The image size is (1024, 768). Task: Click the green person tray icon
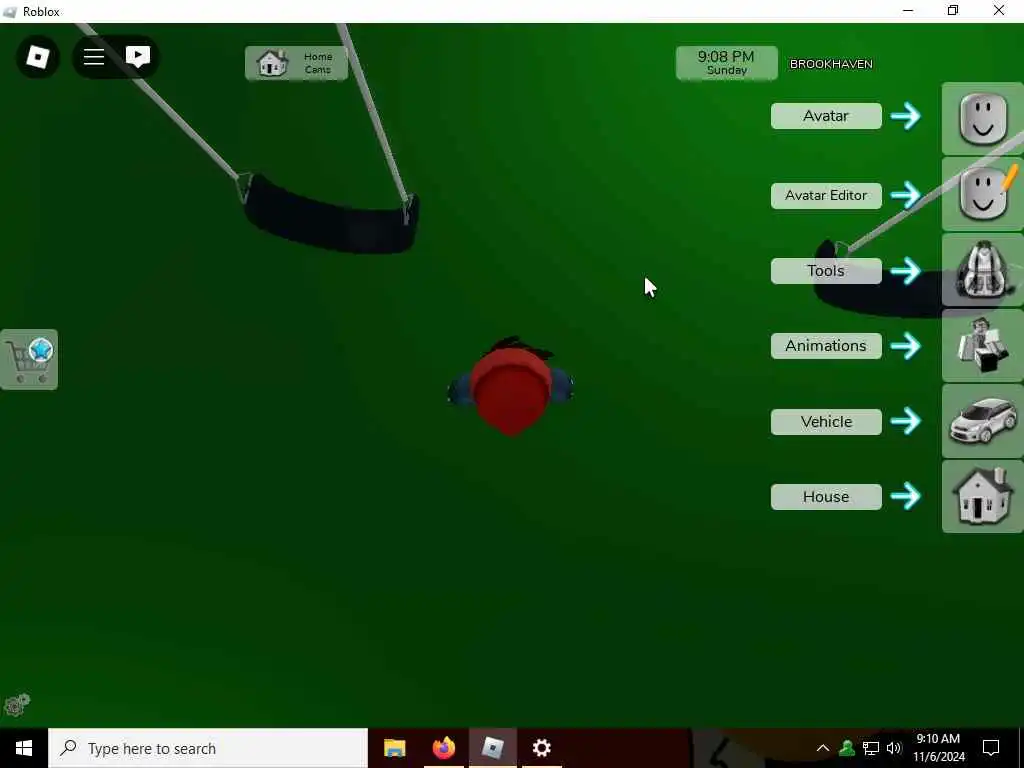click(x=847, y=748)
